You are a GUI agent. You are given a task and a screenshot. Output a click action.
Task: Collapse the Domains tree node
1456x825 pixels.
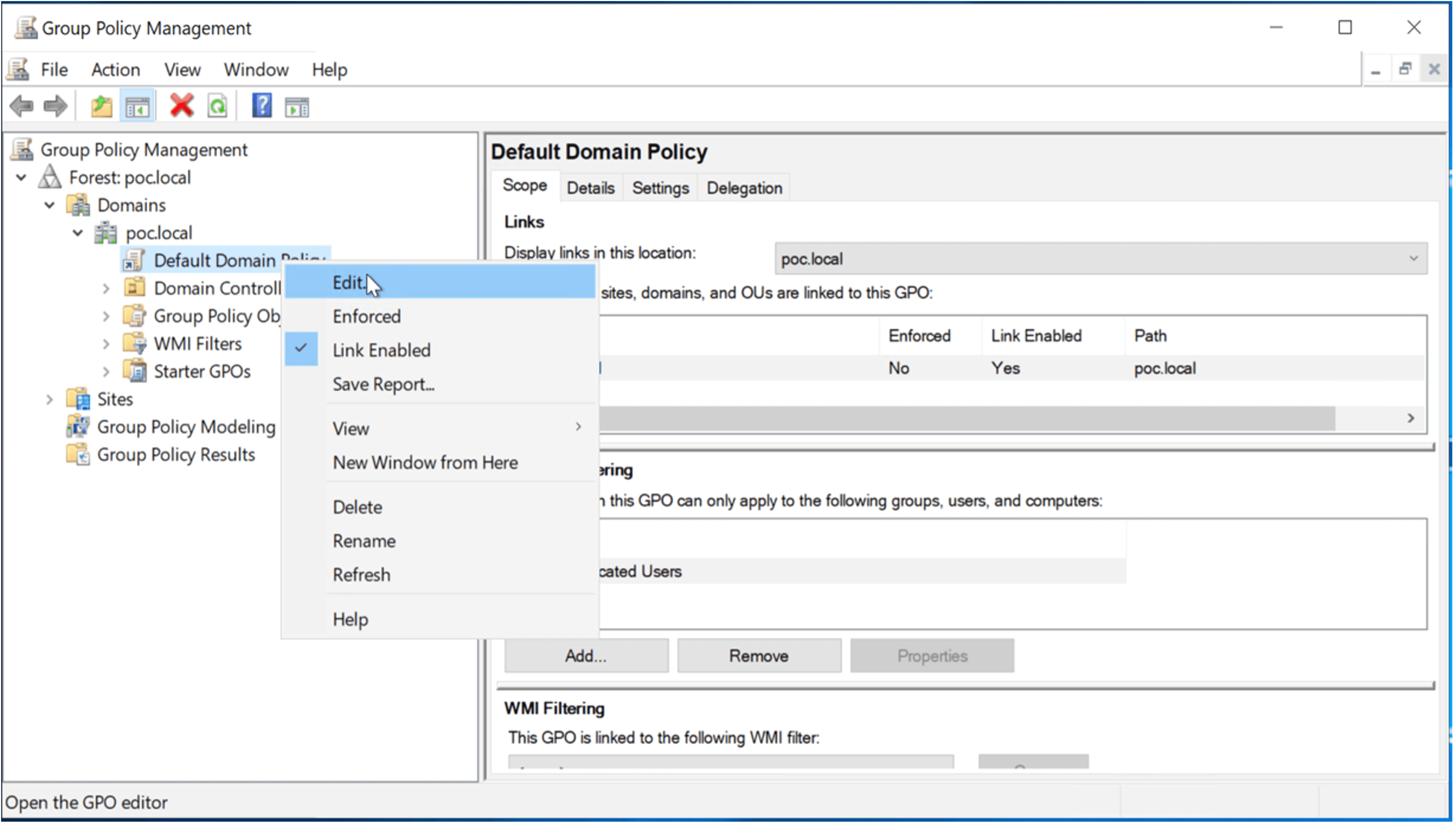(x=50, y=205)
